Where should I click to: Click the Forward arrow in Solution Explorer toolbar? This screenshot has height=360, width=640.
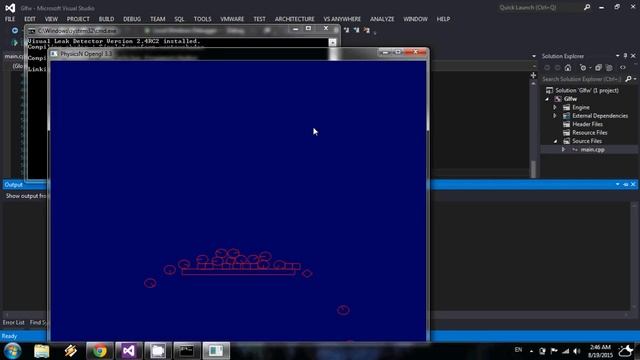(x=558, y=68)
